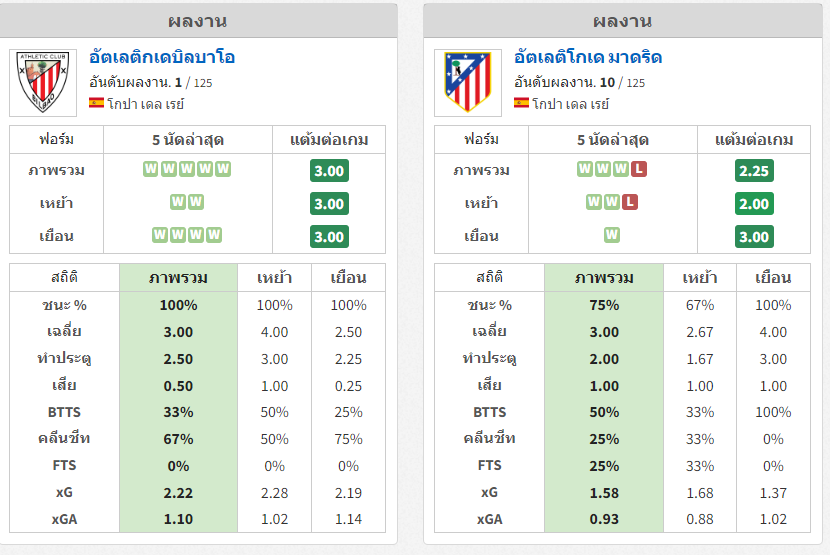Click Bilbao's overall 3.00 points-per-game badge

click(329, 171)
